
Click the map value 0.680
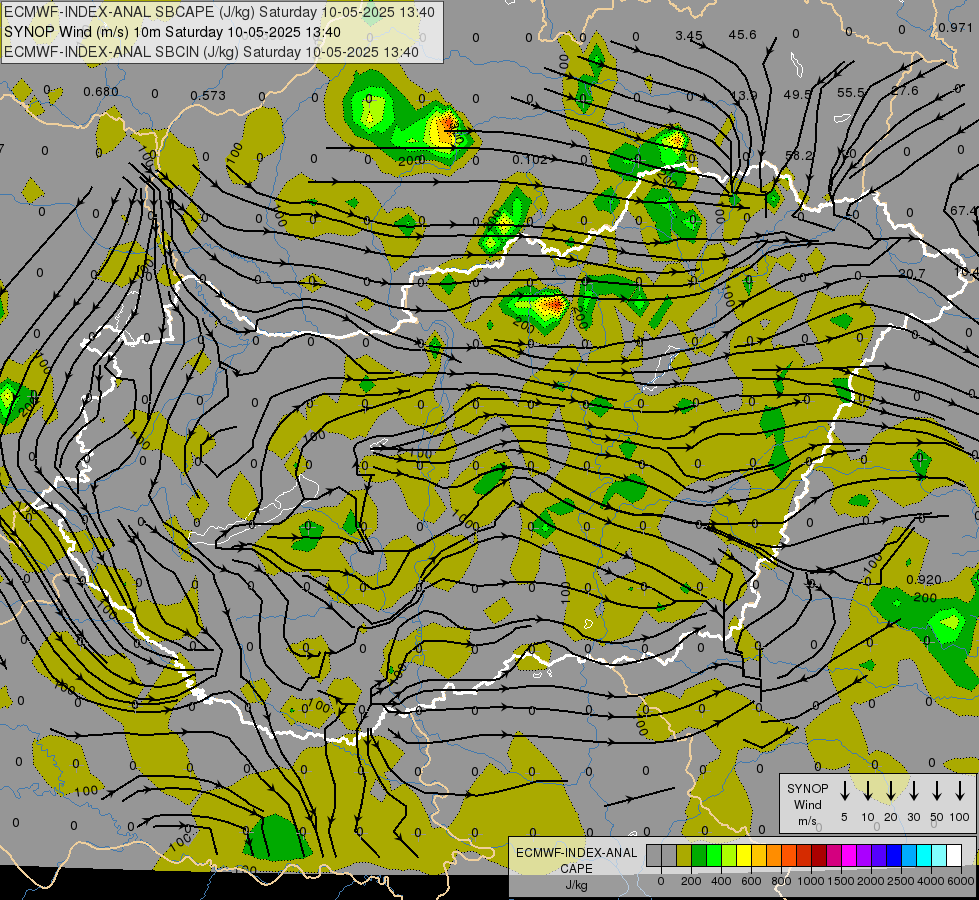click(x=101, y=92)
